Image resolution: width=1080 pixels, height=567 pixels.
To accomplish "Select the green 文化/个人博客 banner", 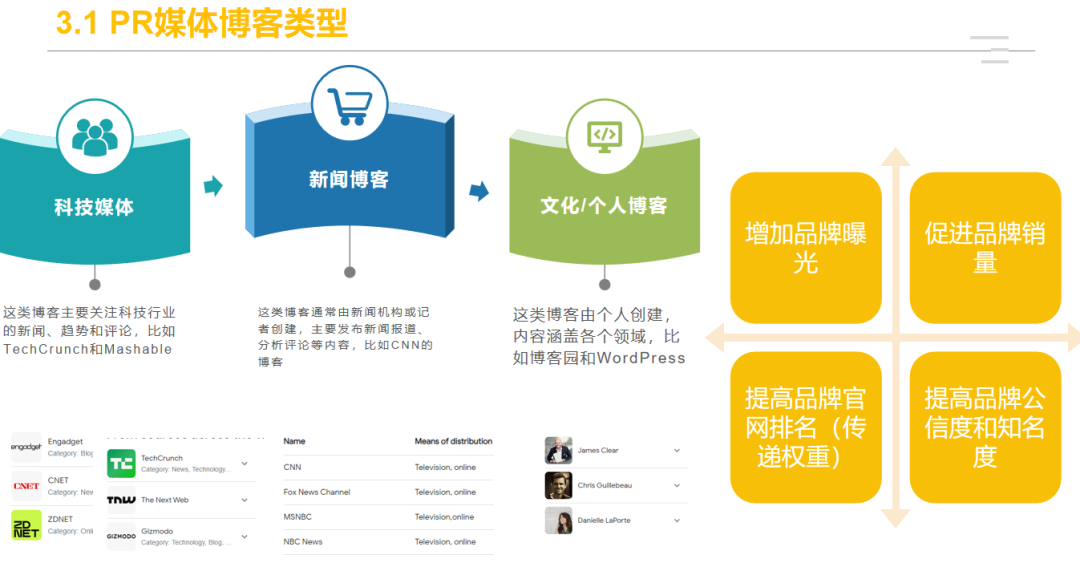I will point(605,196).
